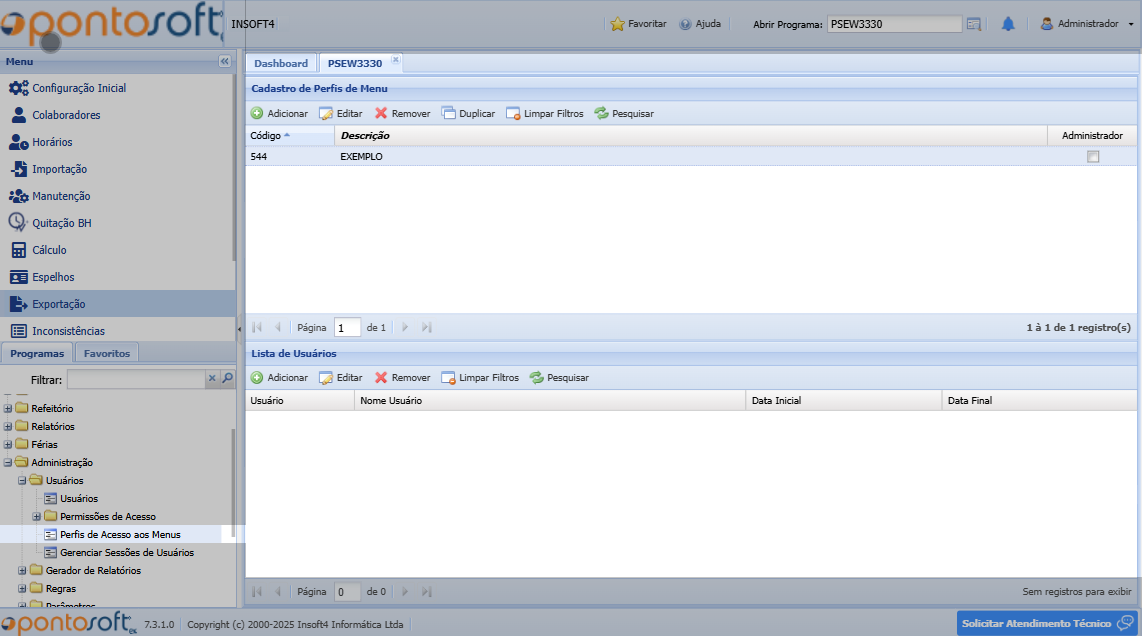The image size is (1142, 636).
Task: Click the notification bell icon
Action: click(1008, 24)
